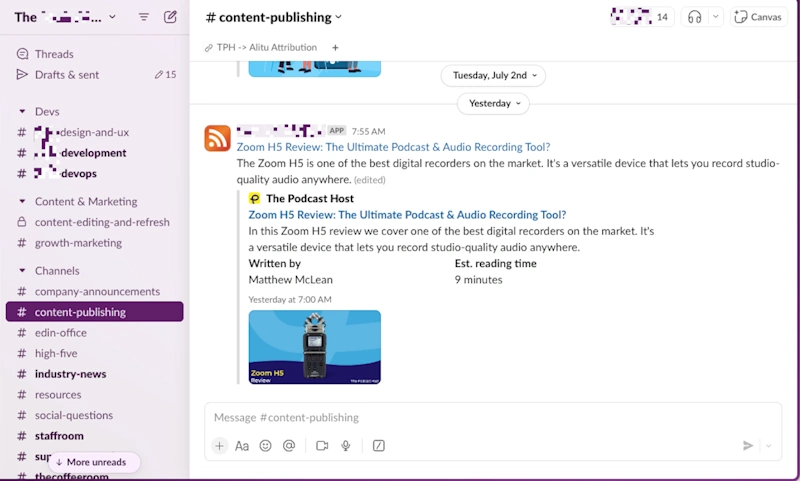Screen dimensions: 800x481
Task: Open company-announcements channel
Action: coord(95,291)
